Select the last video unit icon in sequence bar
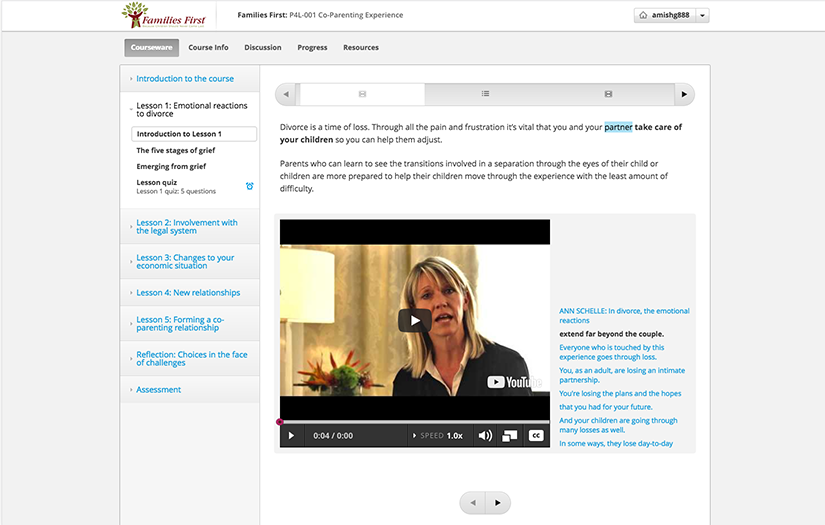Viewport: 825px width, 525px height. click(608, 94)
